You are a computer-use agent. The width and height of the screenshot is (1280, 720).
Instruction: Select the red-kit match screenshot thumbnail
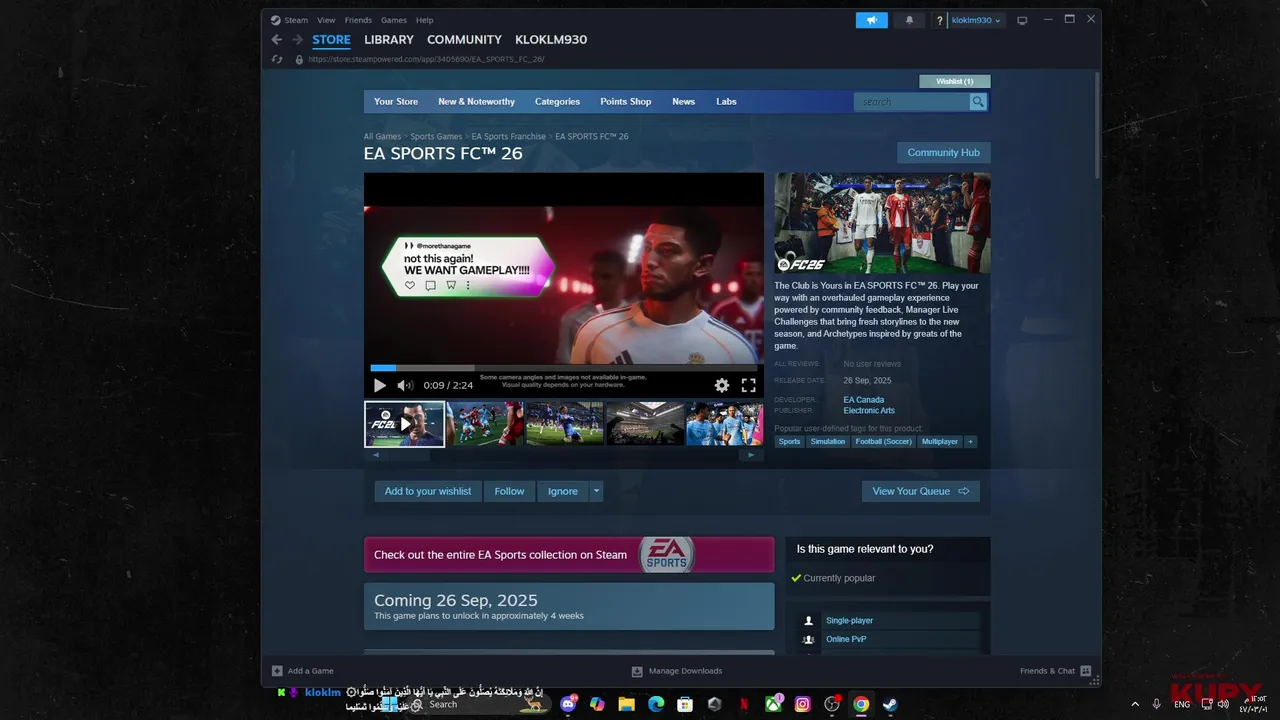point(485,424)
